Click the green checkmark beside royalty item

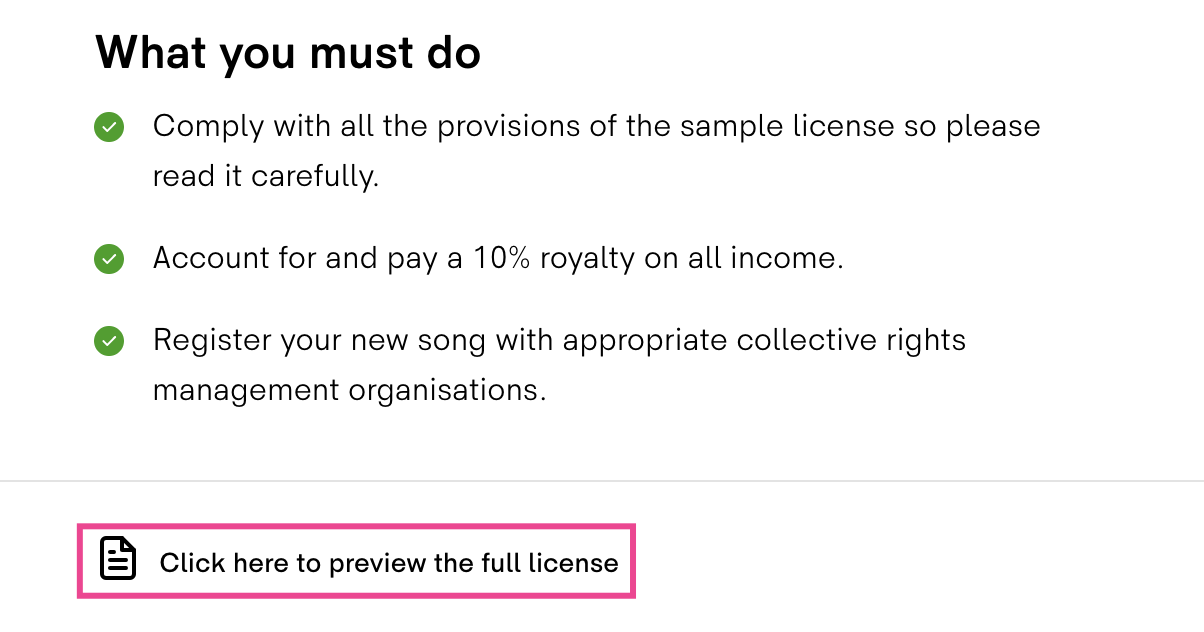[108, 259]
